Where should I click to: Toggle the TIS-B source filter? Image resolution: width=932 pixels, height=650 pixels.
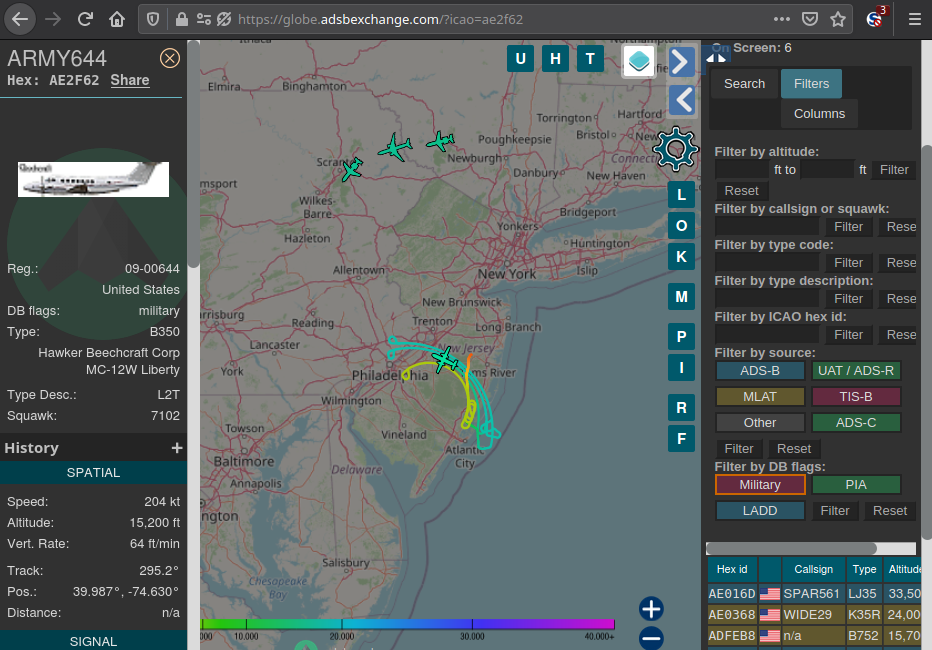tap(856, 397)
